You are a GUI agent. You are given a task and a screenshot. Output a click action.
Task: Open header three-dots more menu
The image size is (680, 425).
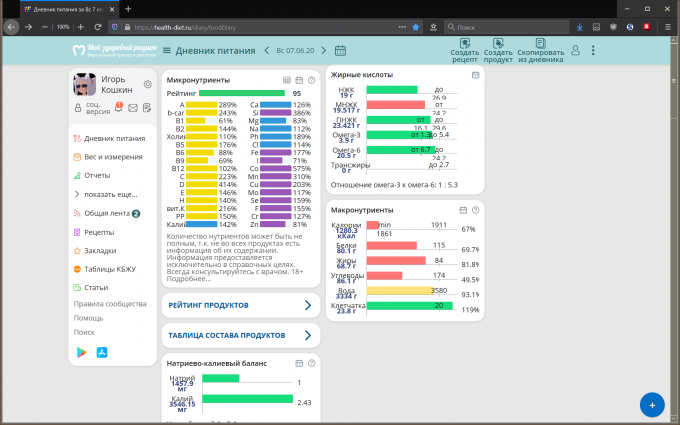pyautogui.click(x=593, y=50)
